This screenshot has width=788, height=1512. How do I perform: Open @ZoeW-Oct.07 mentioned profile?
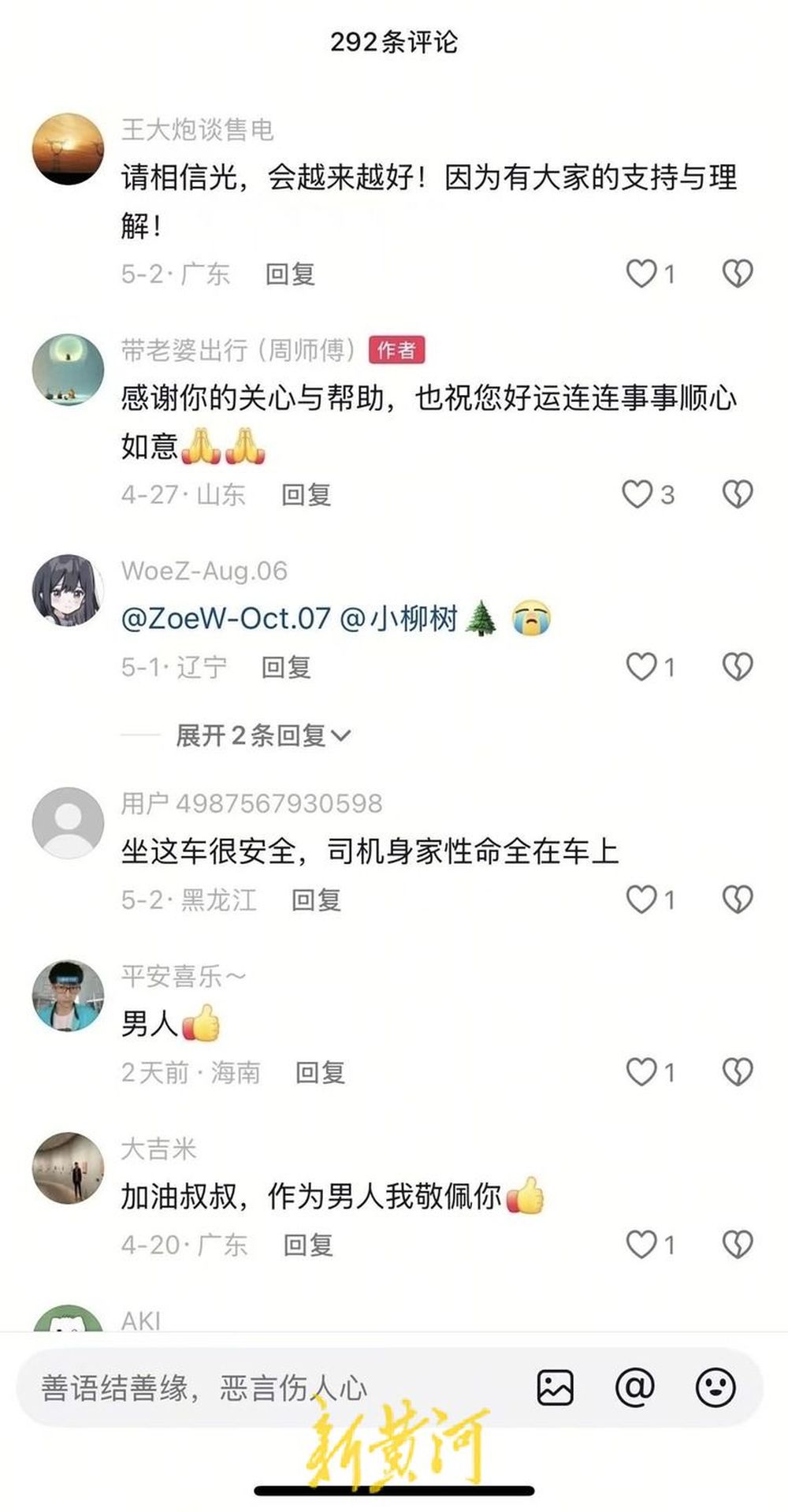pos(225,618)
